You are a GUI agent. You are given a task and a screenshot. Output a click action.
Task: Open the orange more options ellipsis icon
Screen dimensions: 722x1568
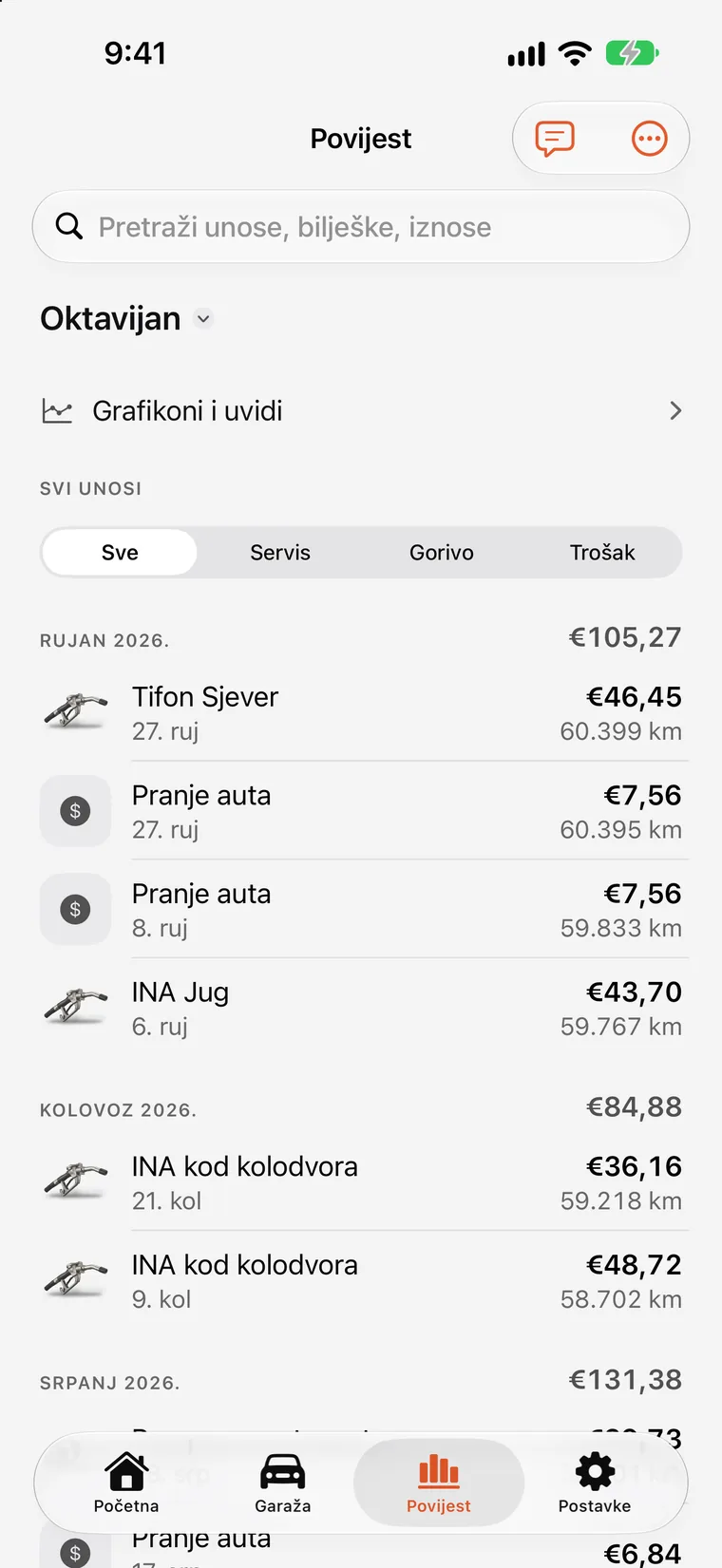point(650,139)
